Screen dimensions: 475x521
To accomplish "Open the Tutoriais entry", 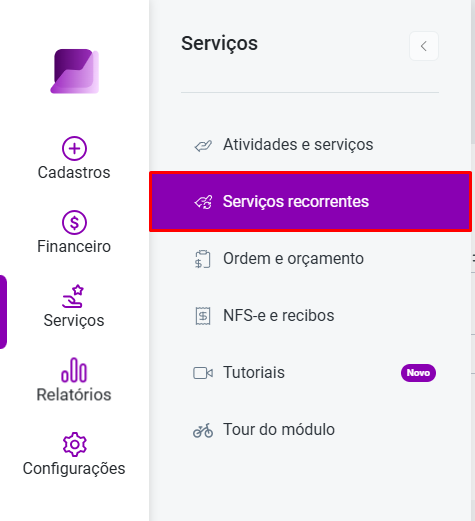I will [310, 373].
